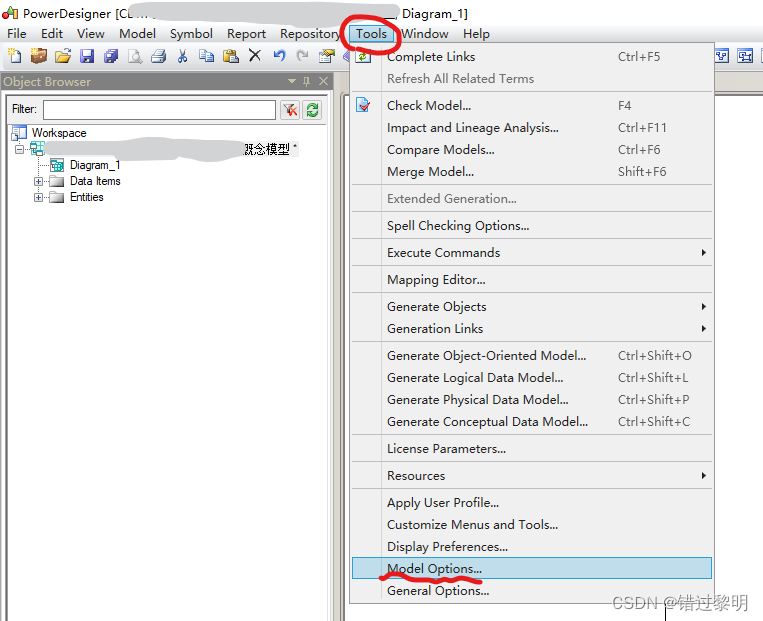Open the Model menu
Image resolution: width=763 pixels, height=621 pixels.
coord(137,34)
